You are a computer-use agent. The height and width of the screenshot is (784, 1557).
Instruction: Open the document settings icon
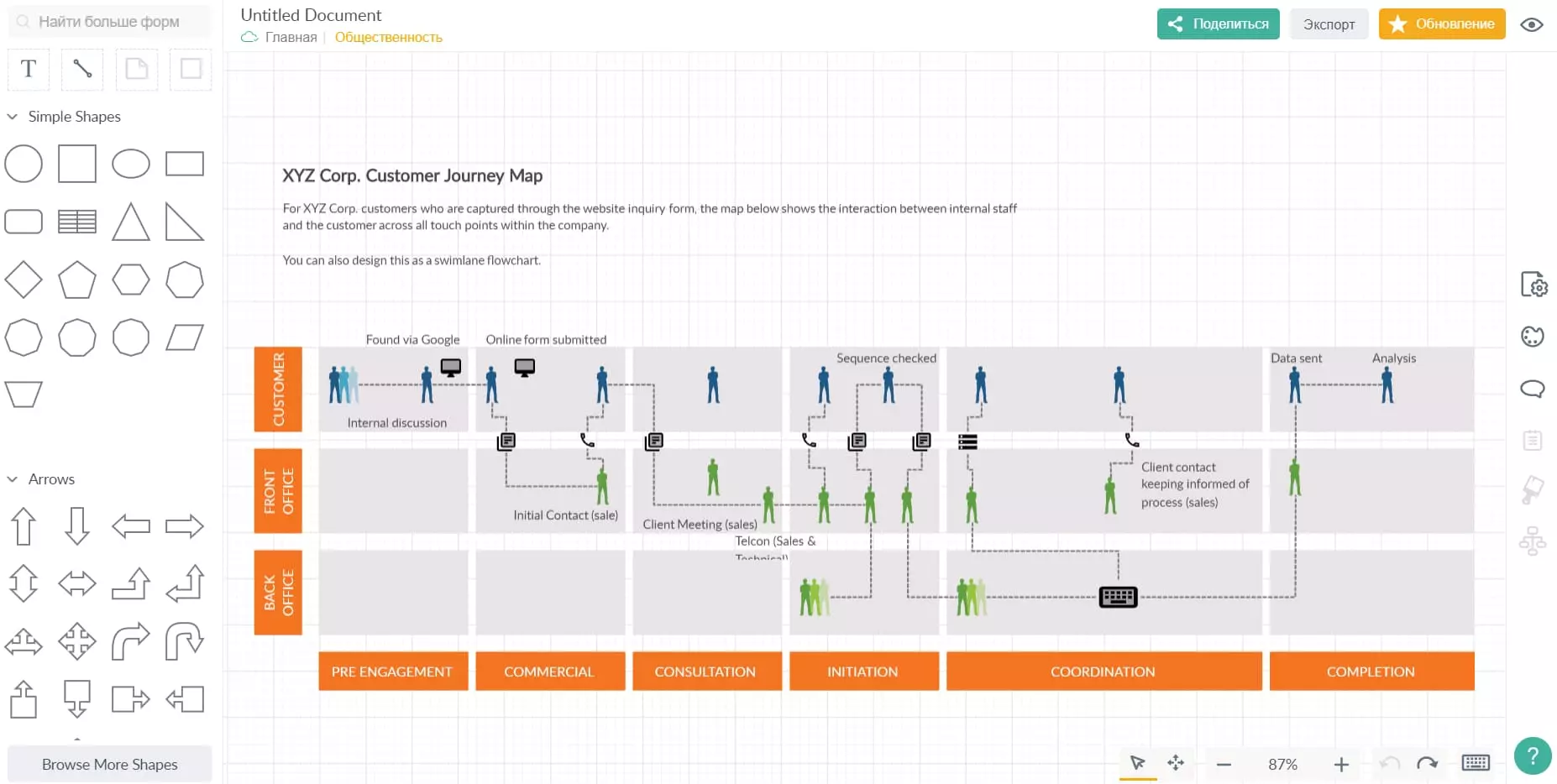(x=1533, y=285)
